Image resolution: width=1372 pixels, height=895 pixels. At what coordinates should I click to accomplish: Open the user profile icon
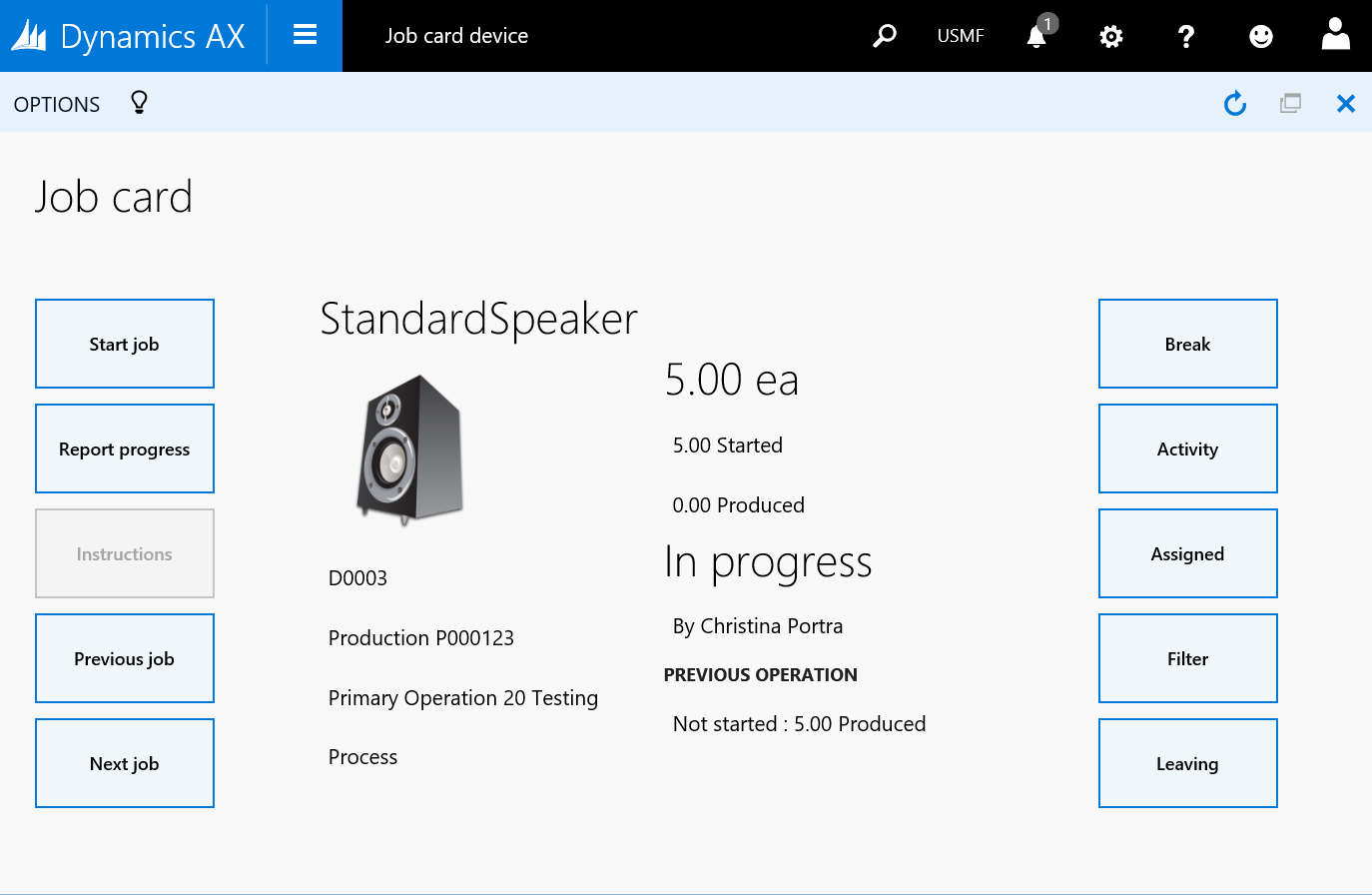tap(1335, 35)
